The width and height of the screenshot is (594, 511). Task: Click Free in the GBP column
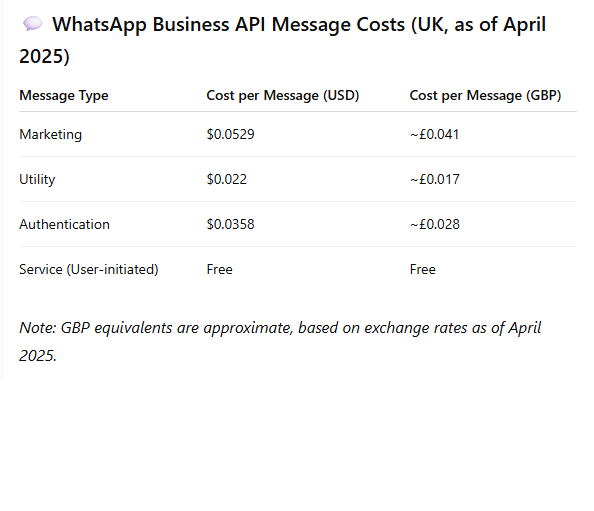pos(423,269)
